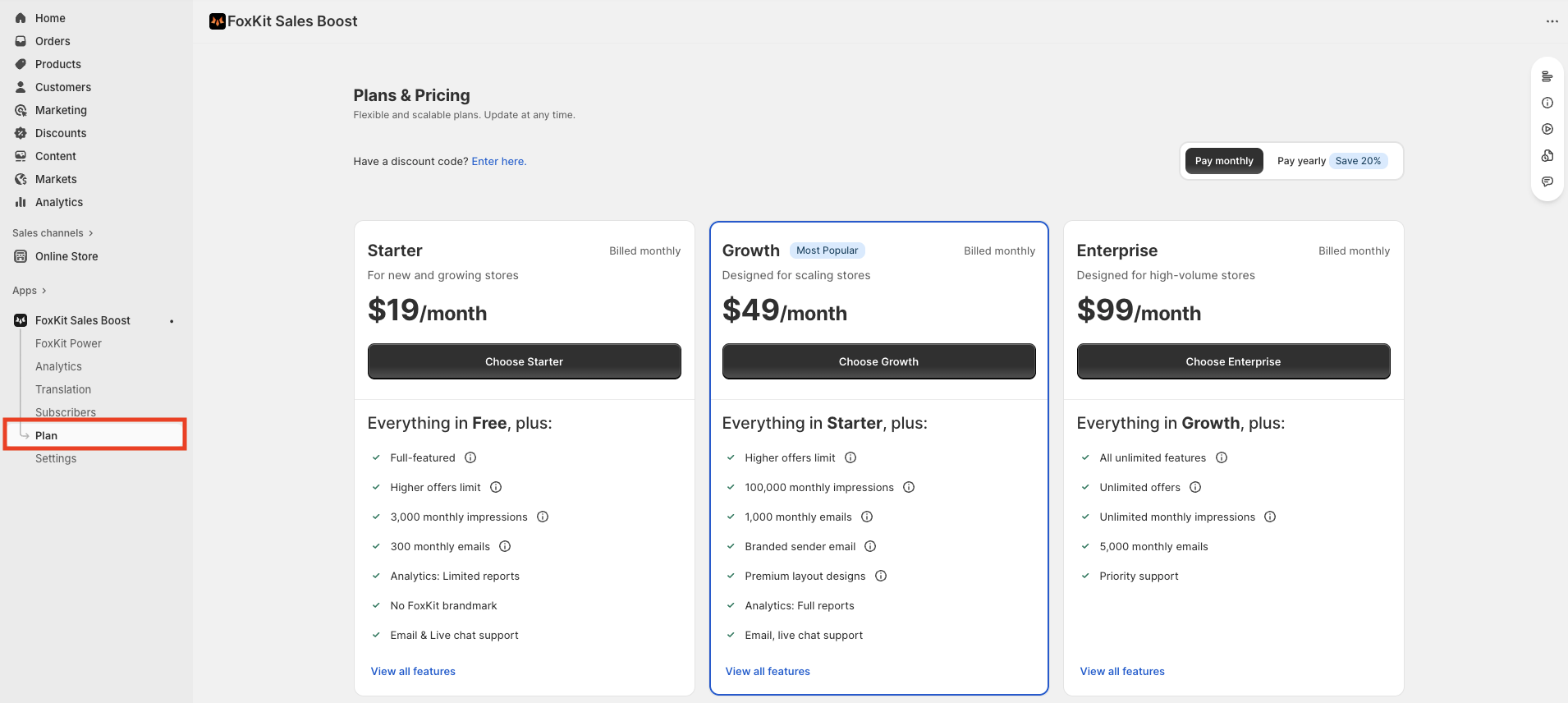Image resolution: width=1568 pixels, height=703 pixels.
Task: Open the Translation submenu item
Action: [x=63, y=389]
